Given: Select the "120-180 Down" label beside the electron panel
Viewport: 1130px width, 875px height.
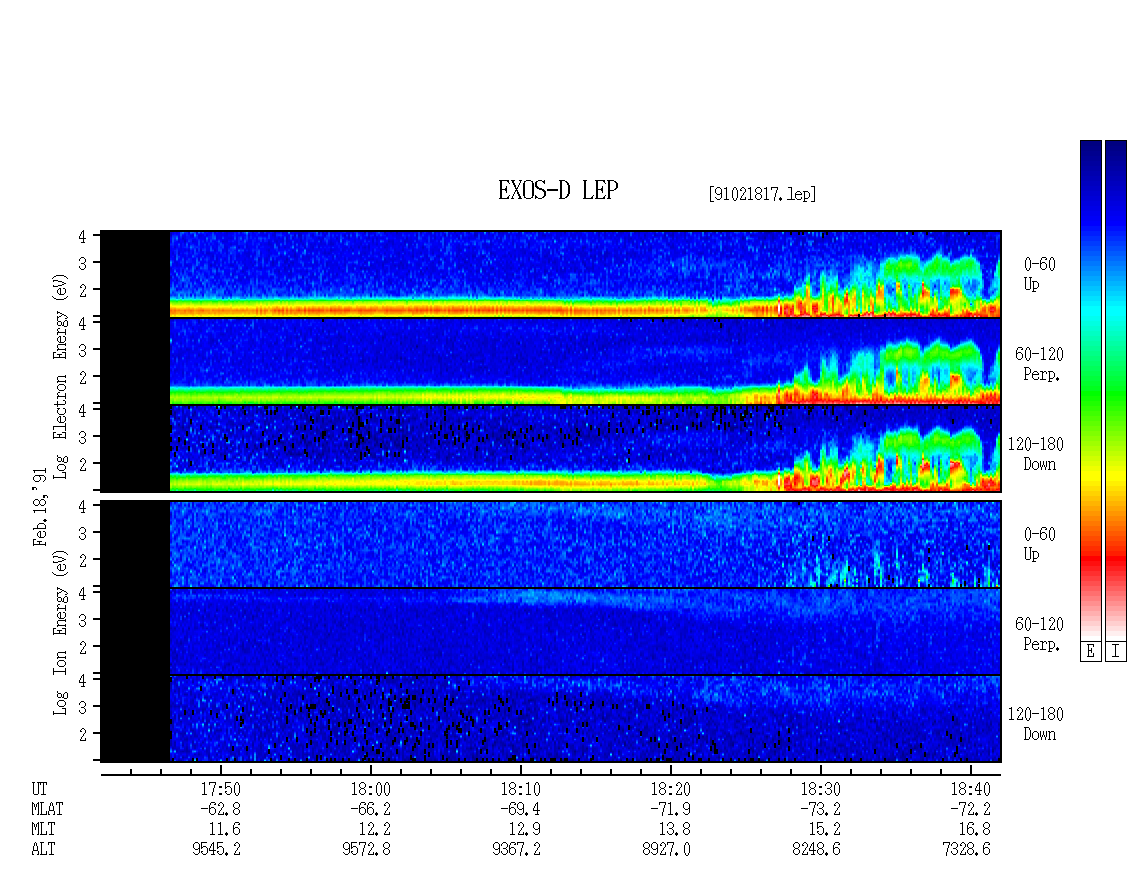Looking at the screenshot, I should [x=1036, y=454].
